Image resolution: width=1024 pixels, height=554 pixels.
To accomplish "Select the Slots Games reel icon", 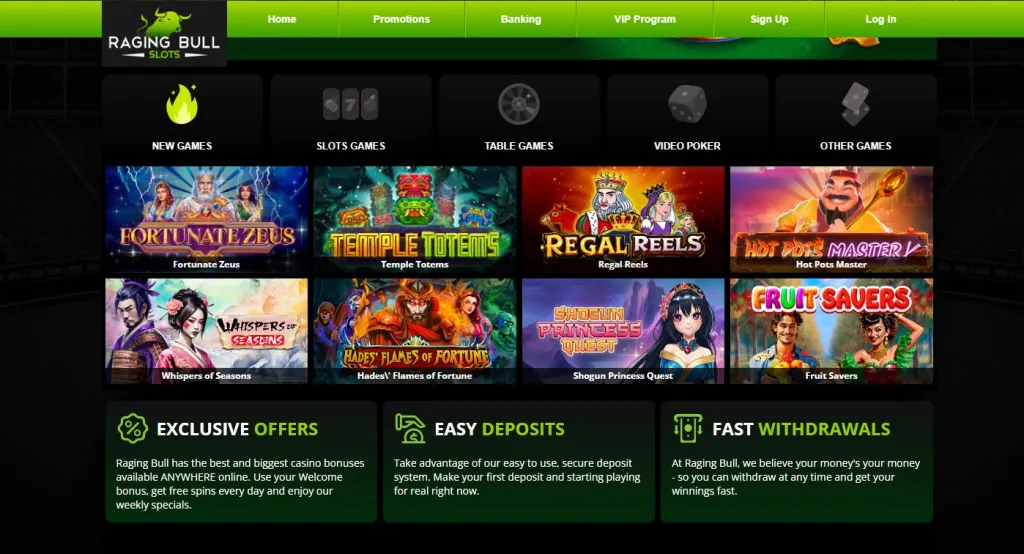I will pyautogui.click(x=351, y=104).
